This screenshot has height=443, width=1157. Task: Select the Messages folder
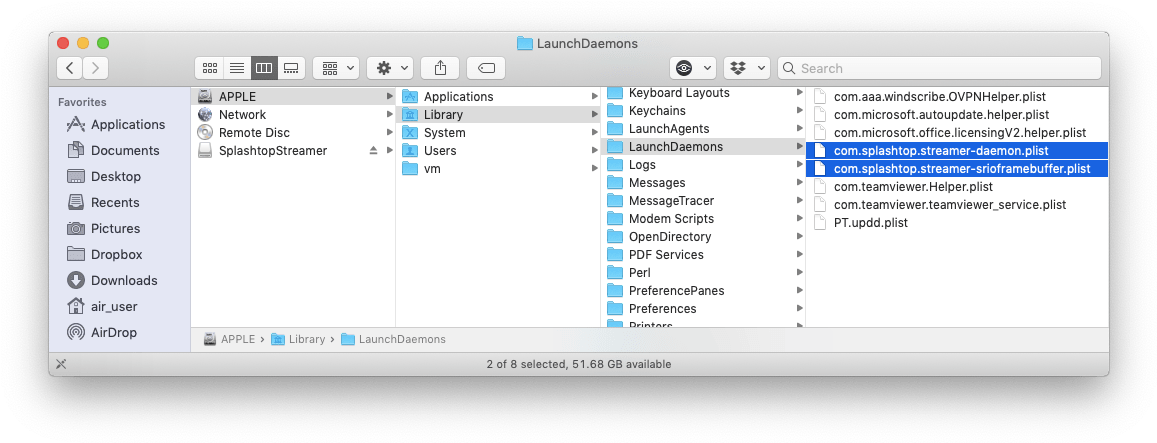coord(703,182)
